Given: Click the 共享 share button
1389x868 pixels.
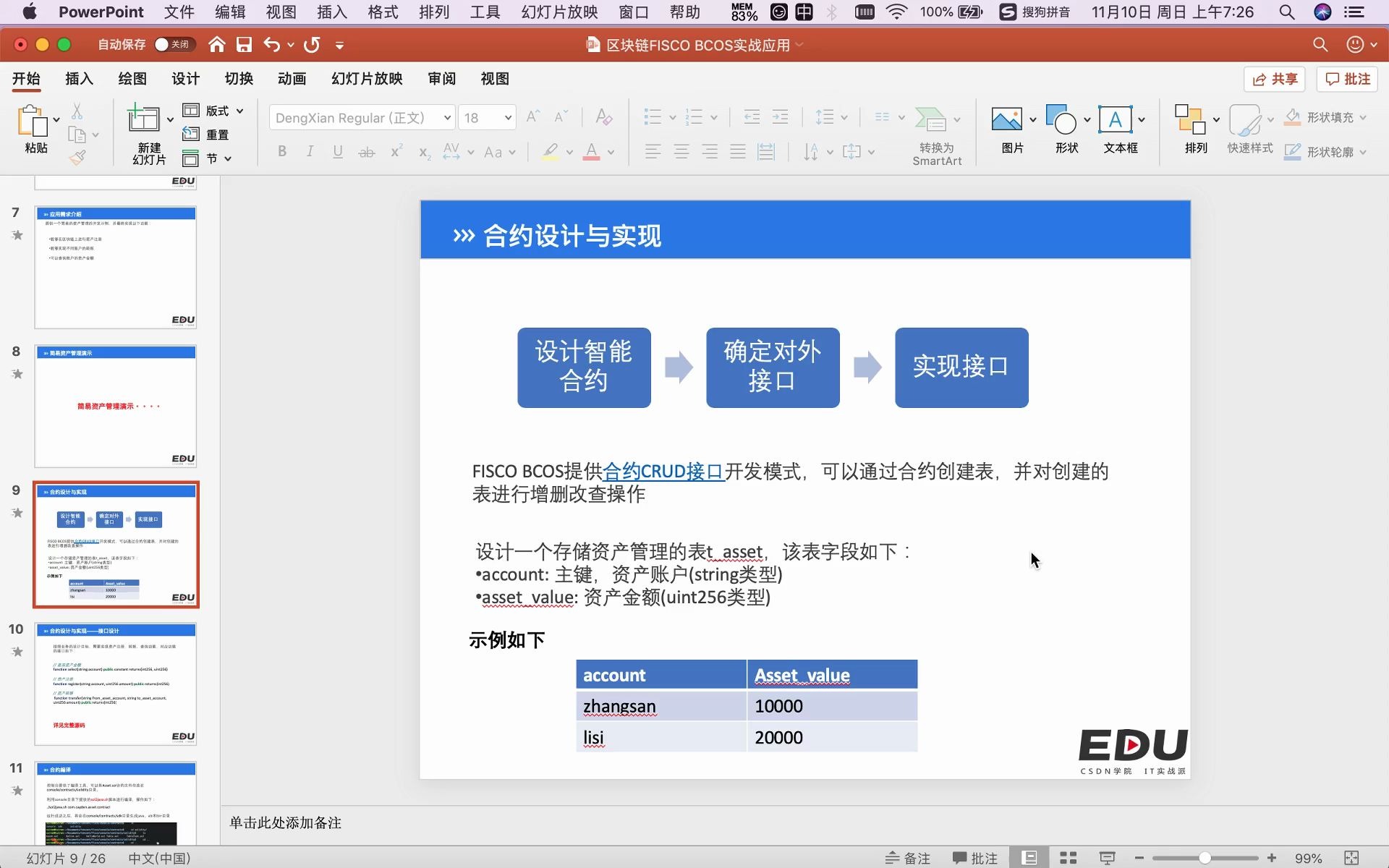Looking at the screenshot, I should click(1275, 79).
